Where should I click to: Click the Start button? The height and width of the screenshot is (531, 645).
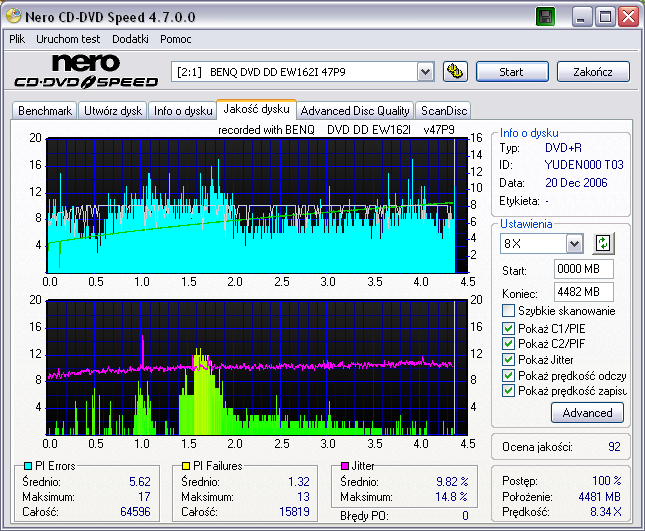click(512, 72)
